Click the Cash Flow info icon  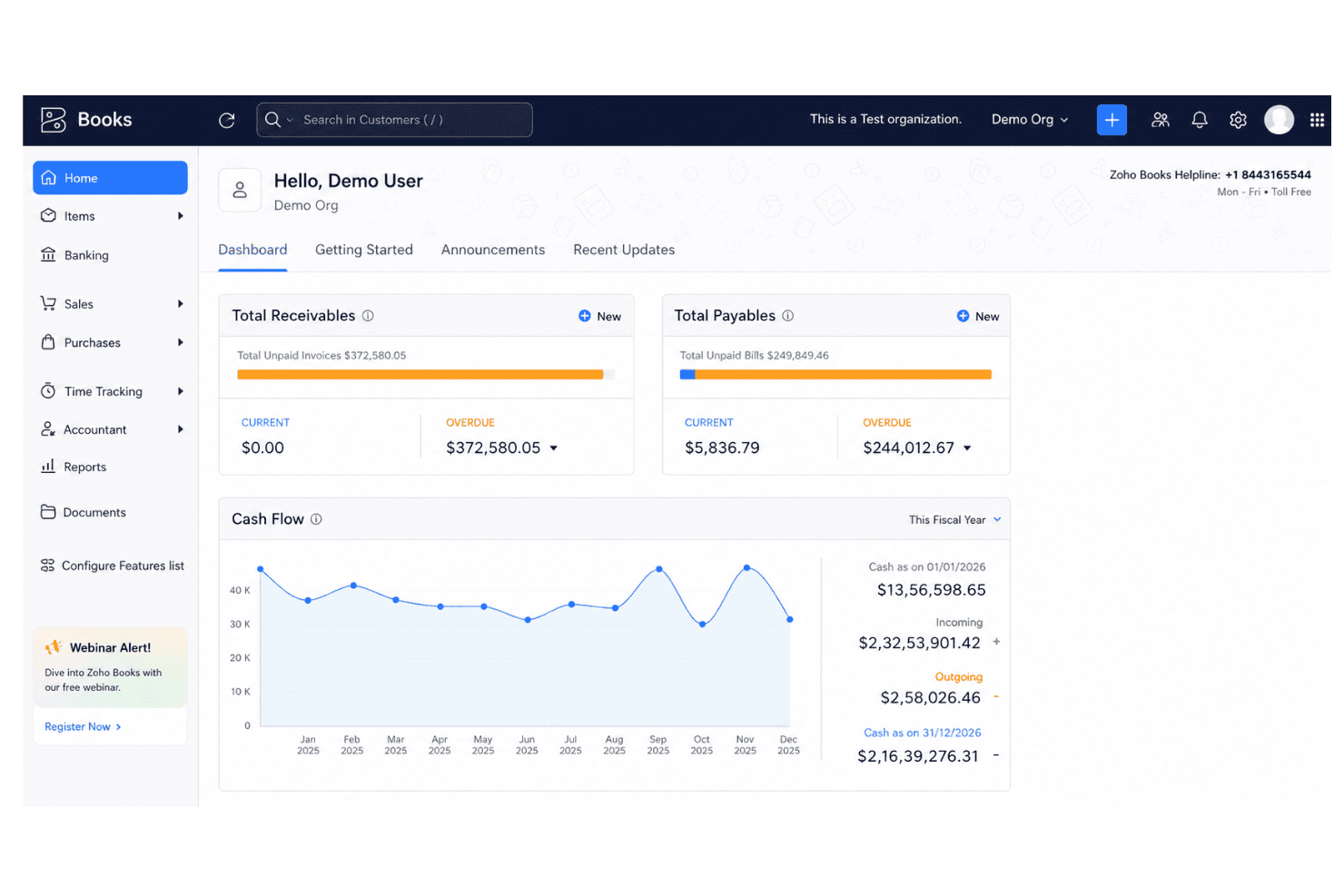[x=316, y=519]
